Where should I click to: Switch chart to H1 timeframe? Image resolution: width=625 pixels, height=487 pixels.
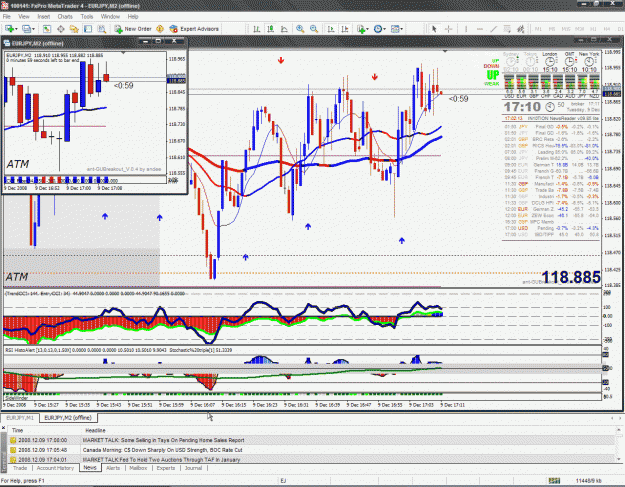click(593, 29)
